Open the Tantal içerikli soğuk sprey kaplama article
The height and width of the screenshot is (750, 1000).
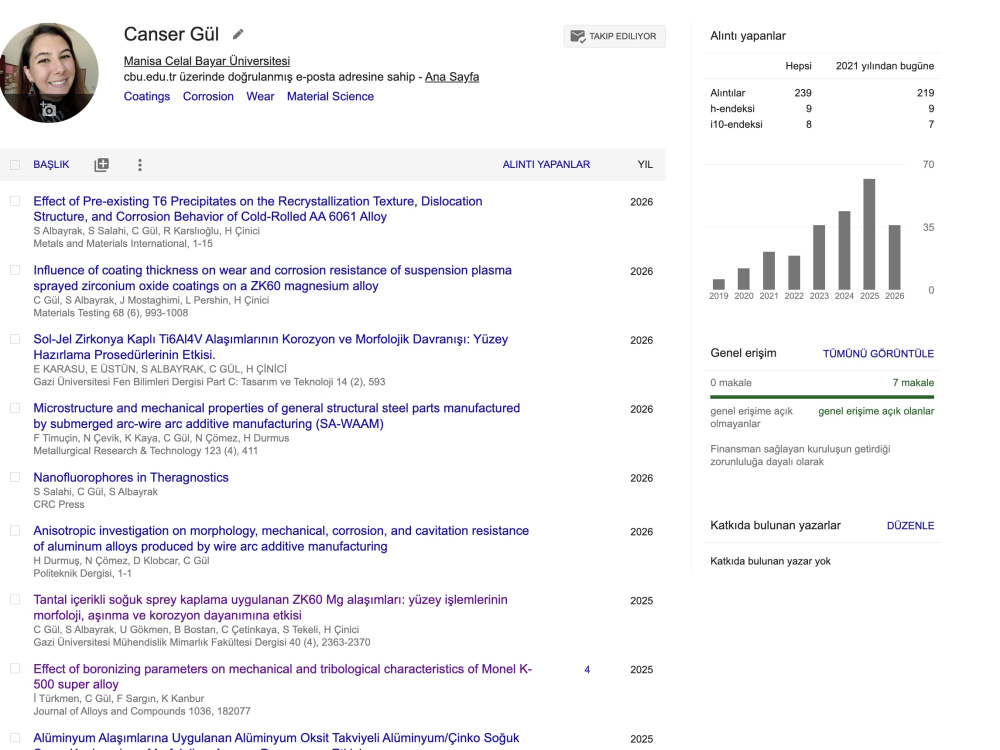270,607
